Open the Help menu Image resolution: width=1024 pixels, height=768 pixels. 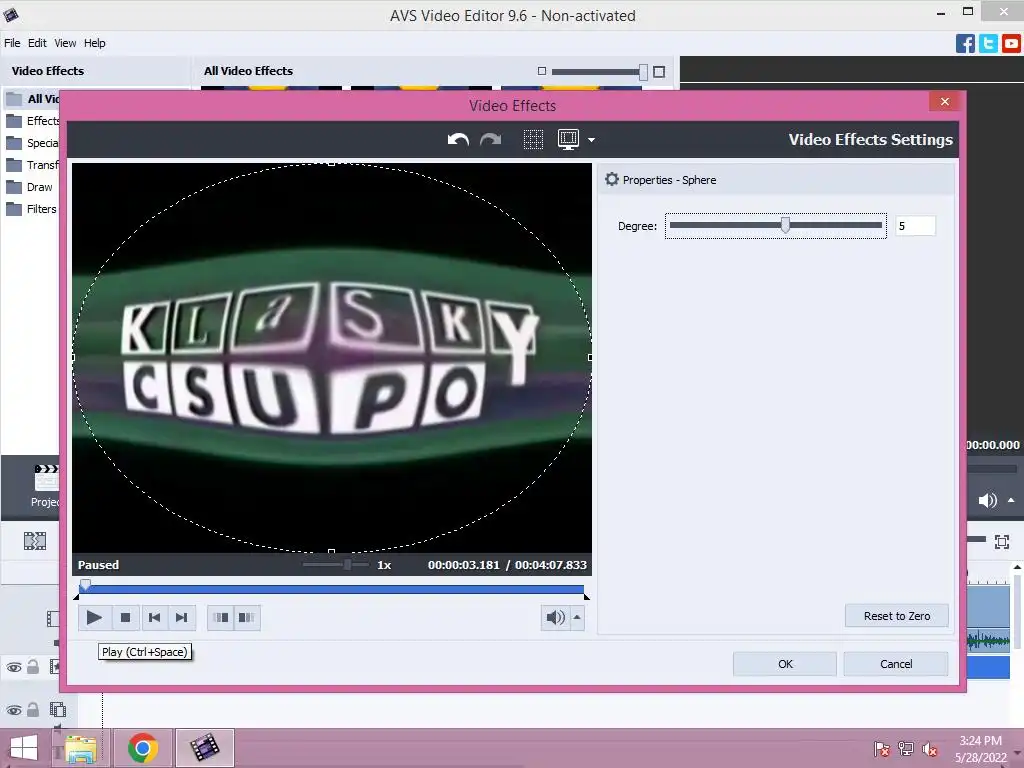[x=95, y=43]
